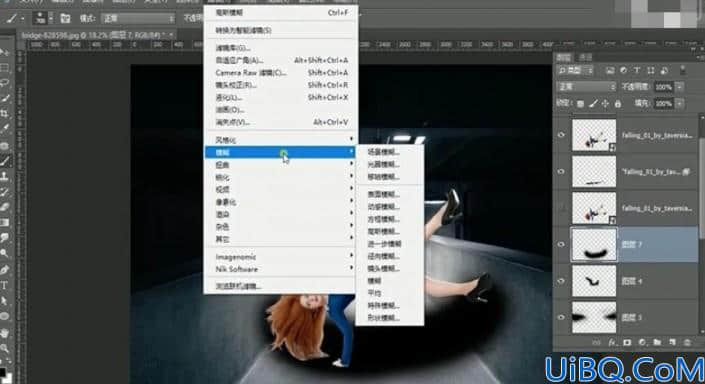Image resolution: width=705 pixels, height=384 pixels.
Task: Open layer filter kind dropdown
Action: 575,70
